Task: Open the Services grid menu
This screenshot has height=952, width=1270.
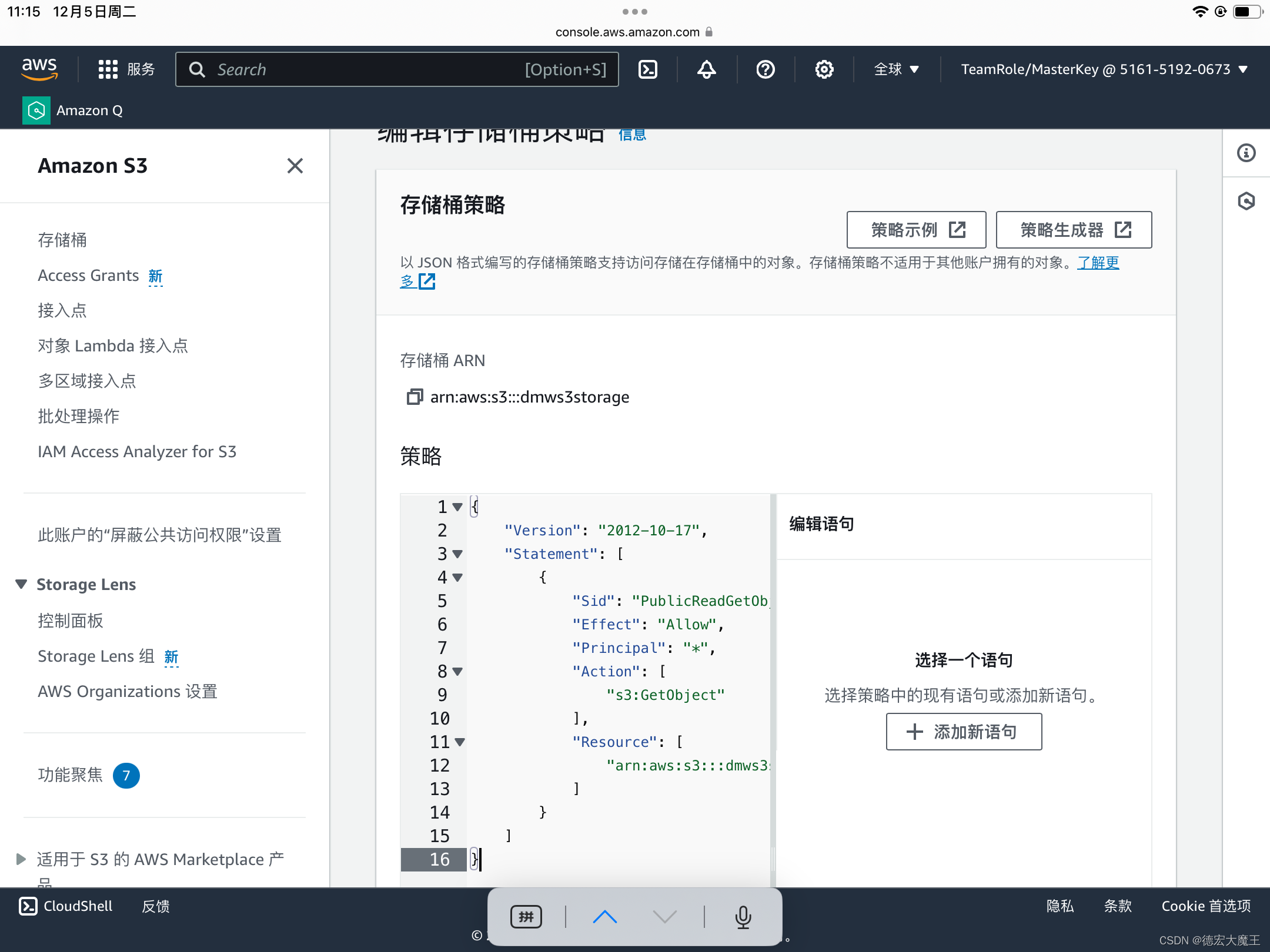Action: tap(126, 69)
